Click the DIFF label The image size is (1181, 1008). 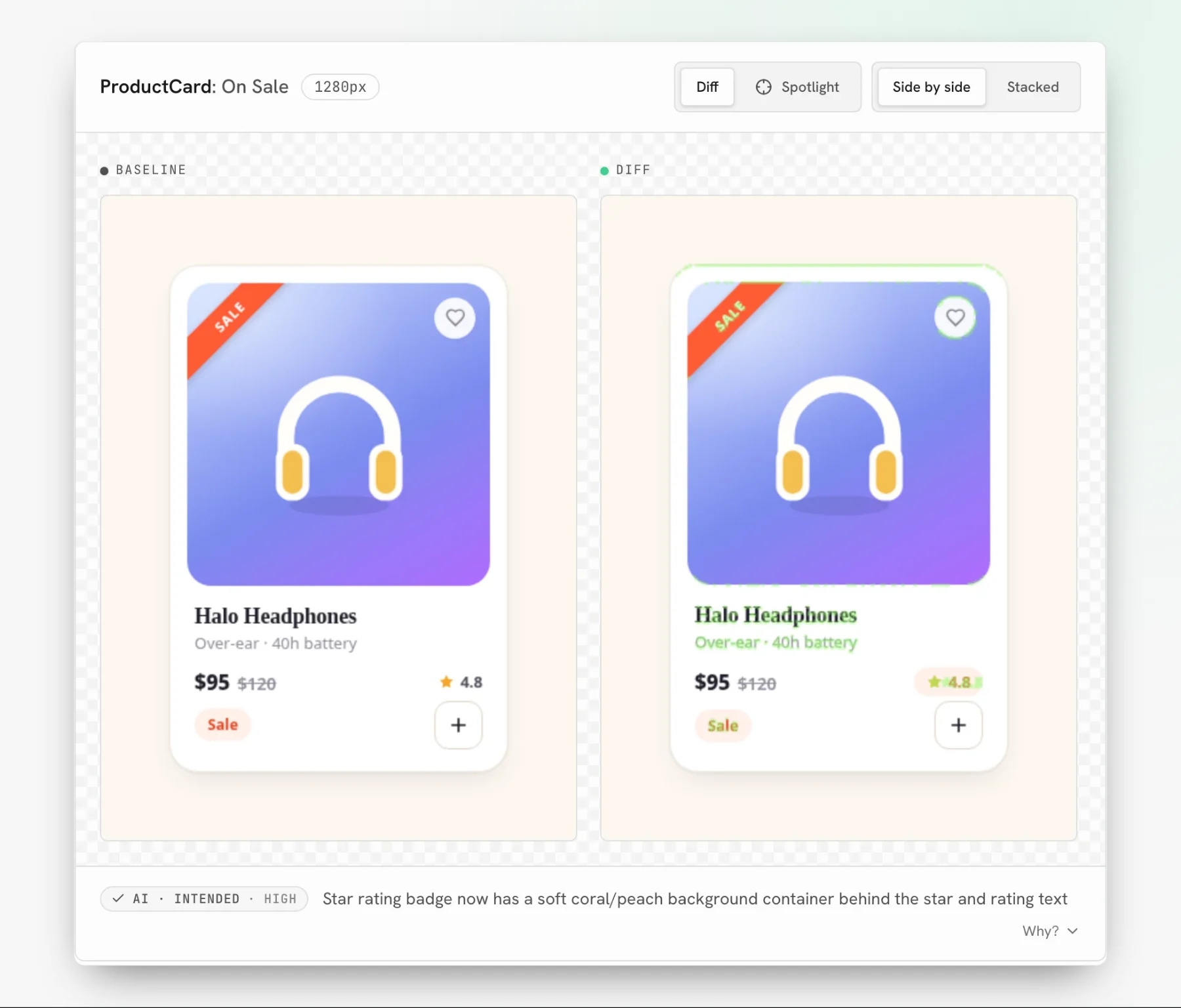[633, 170]
